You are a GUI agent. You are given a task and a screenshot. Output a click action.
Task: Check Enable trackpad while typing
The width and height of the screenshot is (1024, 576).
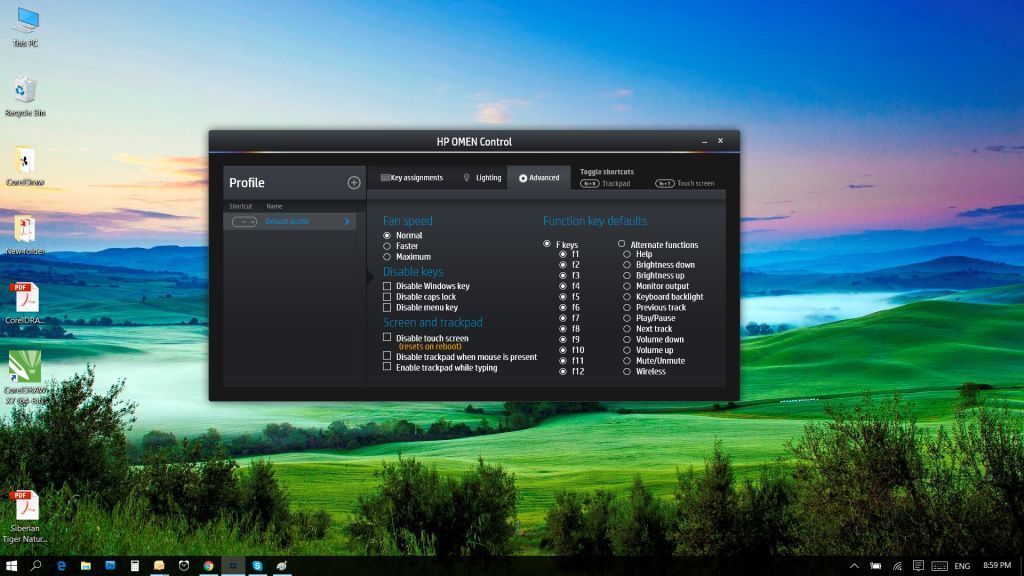click(x=387, y=367)
